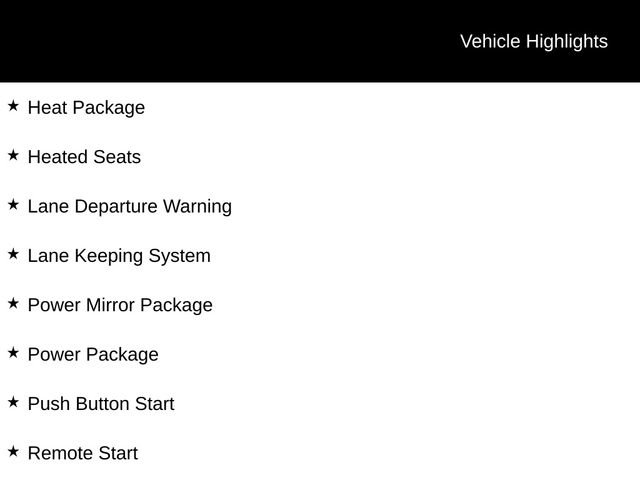The image size is (640, 480).
Task: Click the word Vehicle in the header
Action: click(490, 41)
